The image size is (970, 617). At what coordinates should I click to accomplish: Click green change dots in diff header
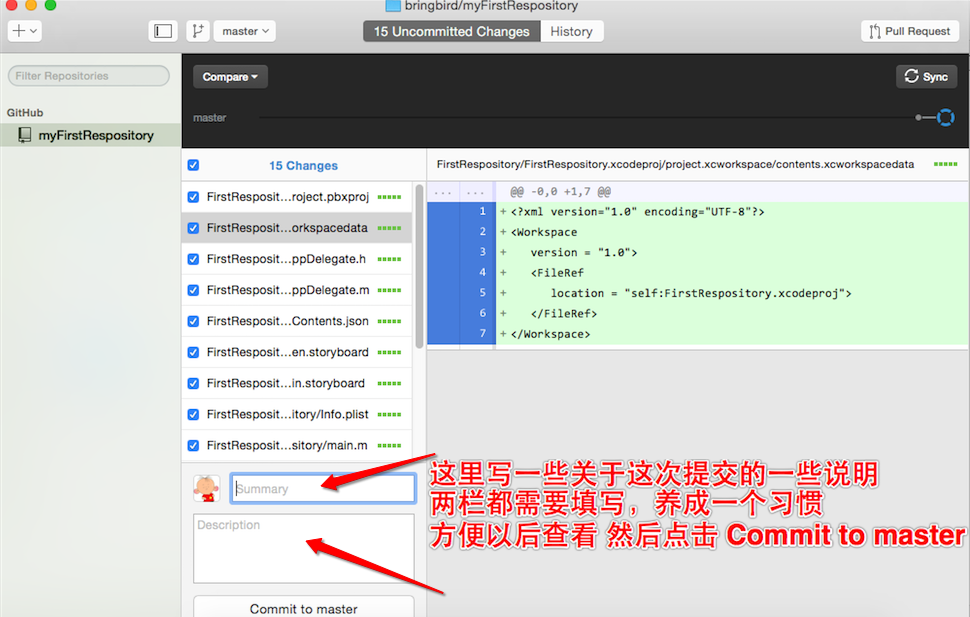945,164
